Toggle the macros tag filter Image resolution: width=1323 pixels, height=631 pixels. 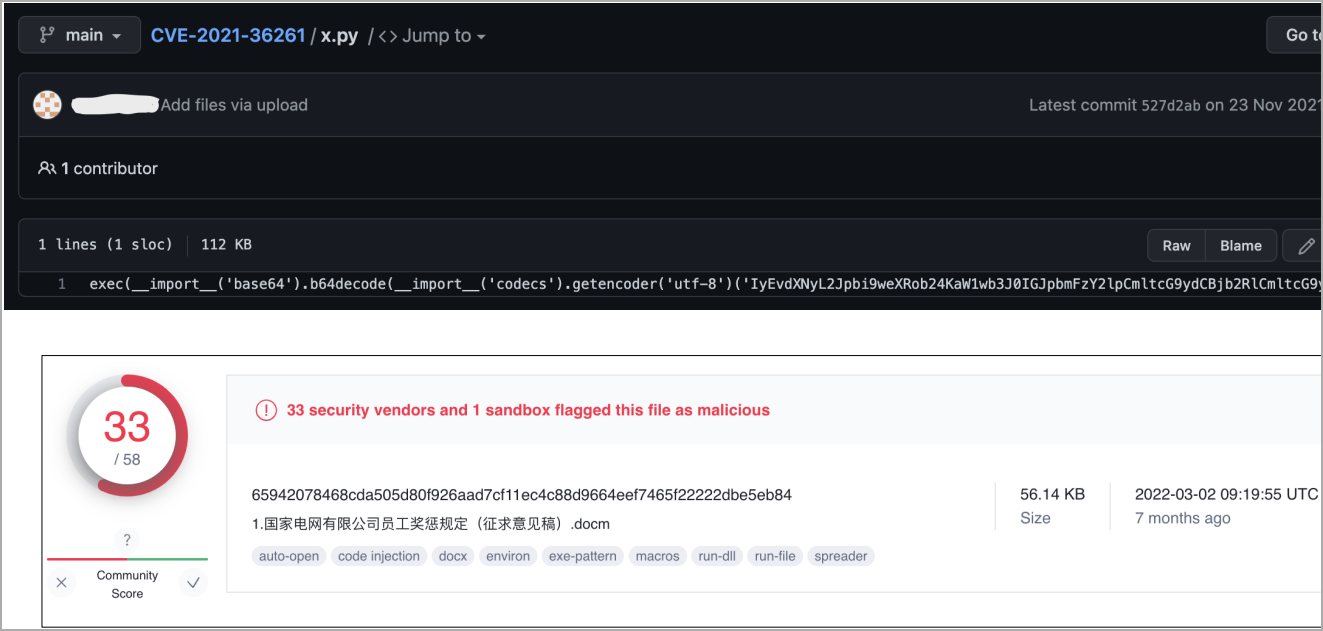coord(657,556)
